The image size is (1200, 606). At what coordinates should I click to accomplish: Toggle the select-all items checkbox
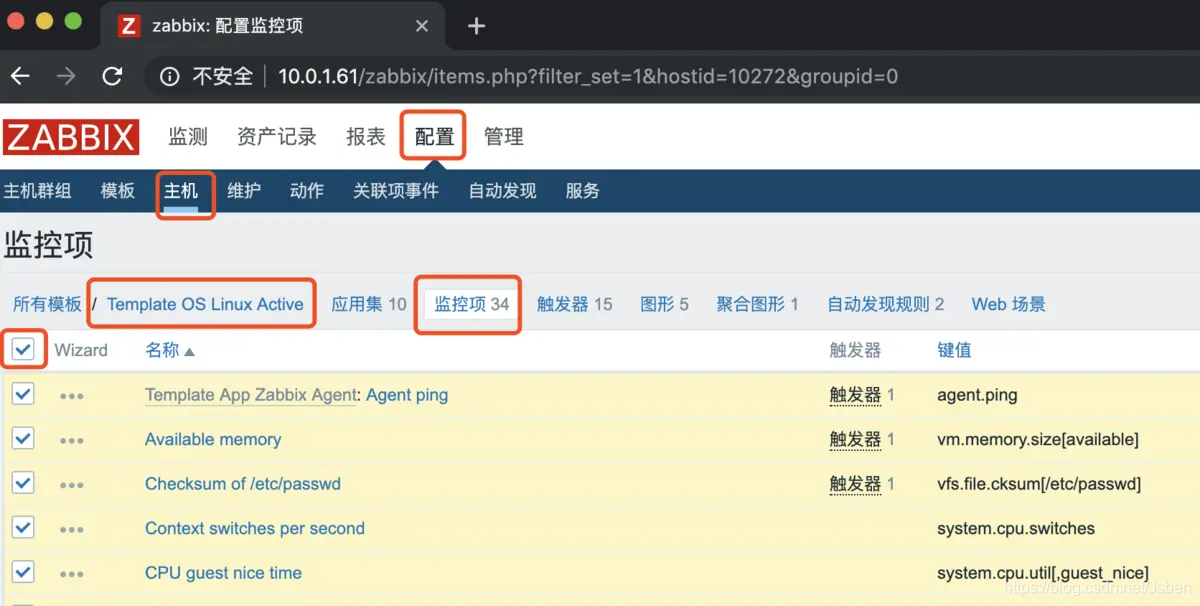(x=23, y=349)
